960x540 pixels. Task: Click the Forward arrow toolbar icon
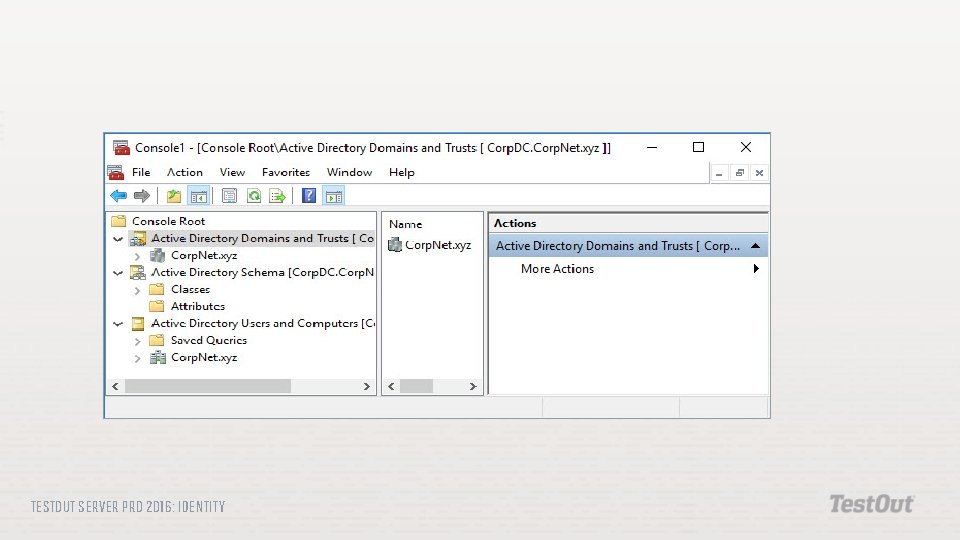[141, 196]
